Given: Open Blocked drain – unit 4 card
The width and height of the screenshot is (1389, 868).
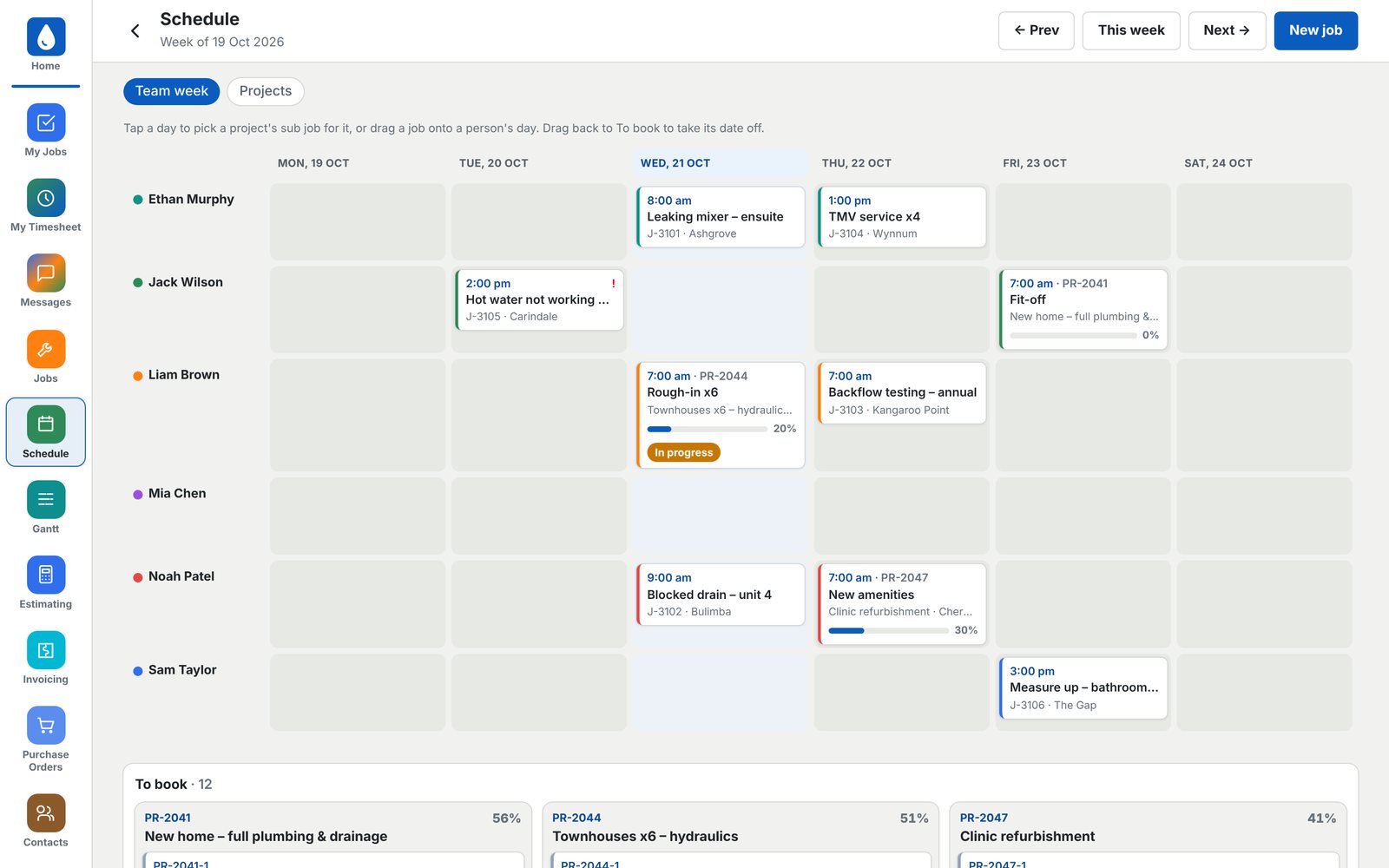Looking at the screenshot, I should [x=721, y=595].
